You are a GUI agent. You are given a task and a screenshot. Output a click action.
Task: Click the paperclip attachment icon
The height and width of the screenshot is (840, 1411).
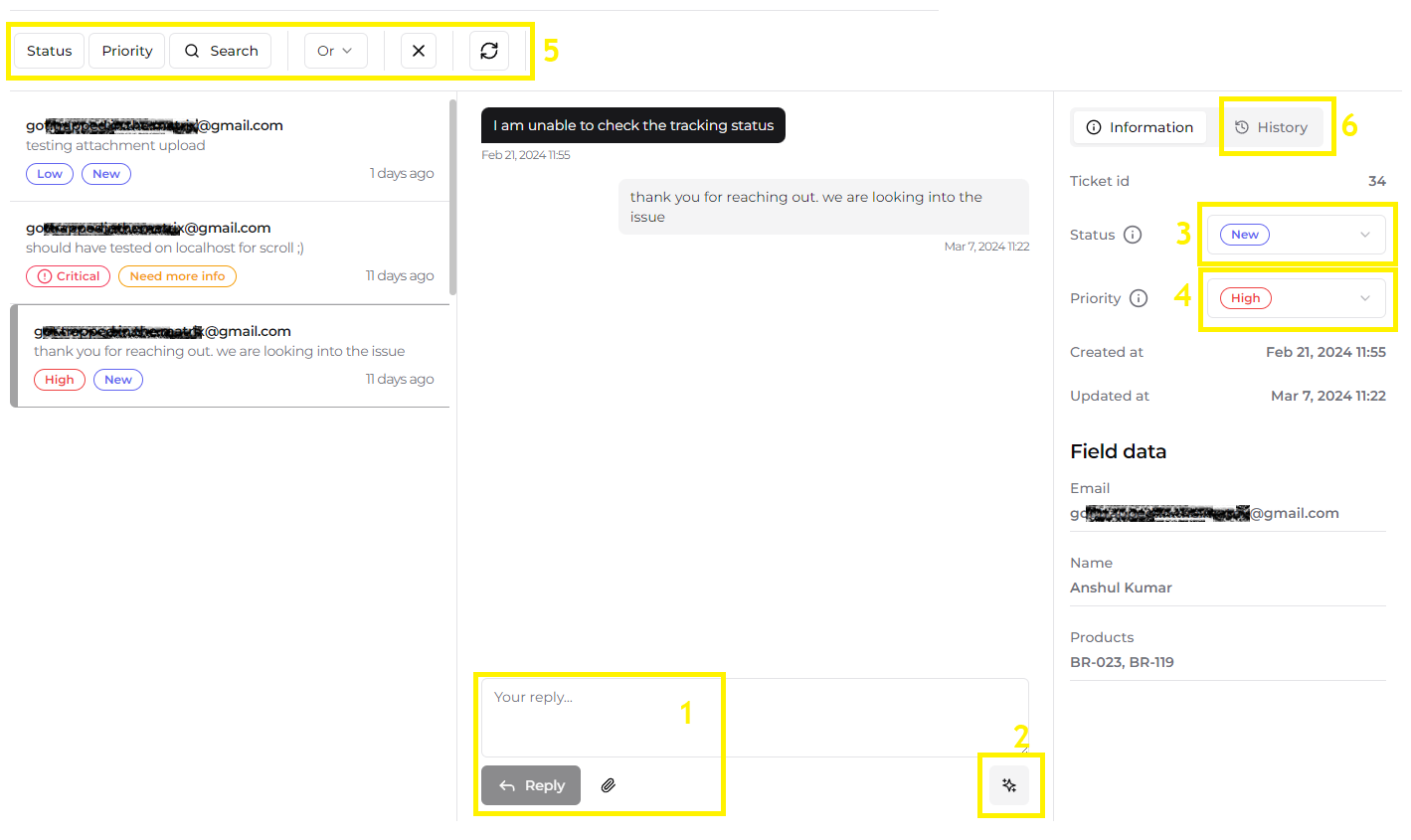609,785
